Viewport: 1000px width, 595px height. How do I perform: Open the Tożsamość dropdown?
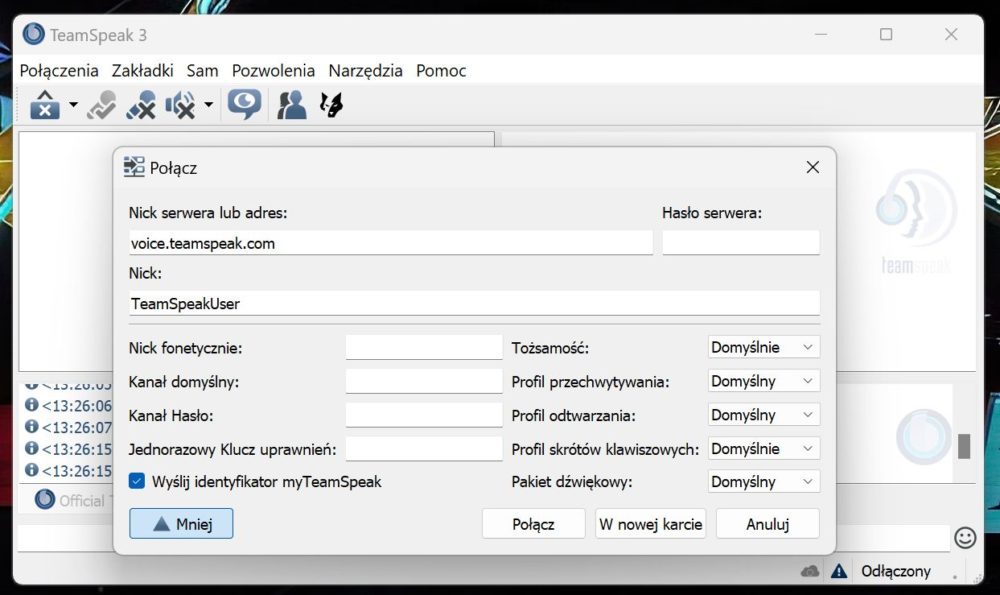point(763,347)
